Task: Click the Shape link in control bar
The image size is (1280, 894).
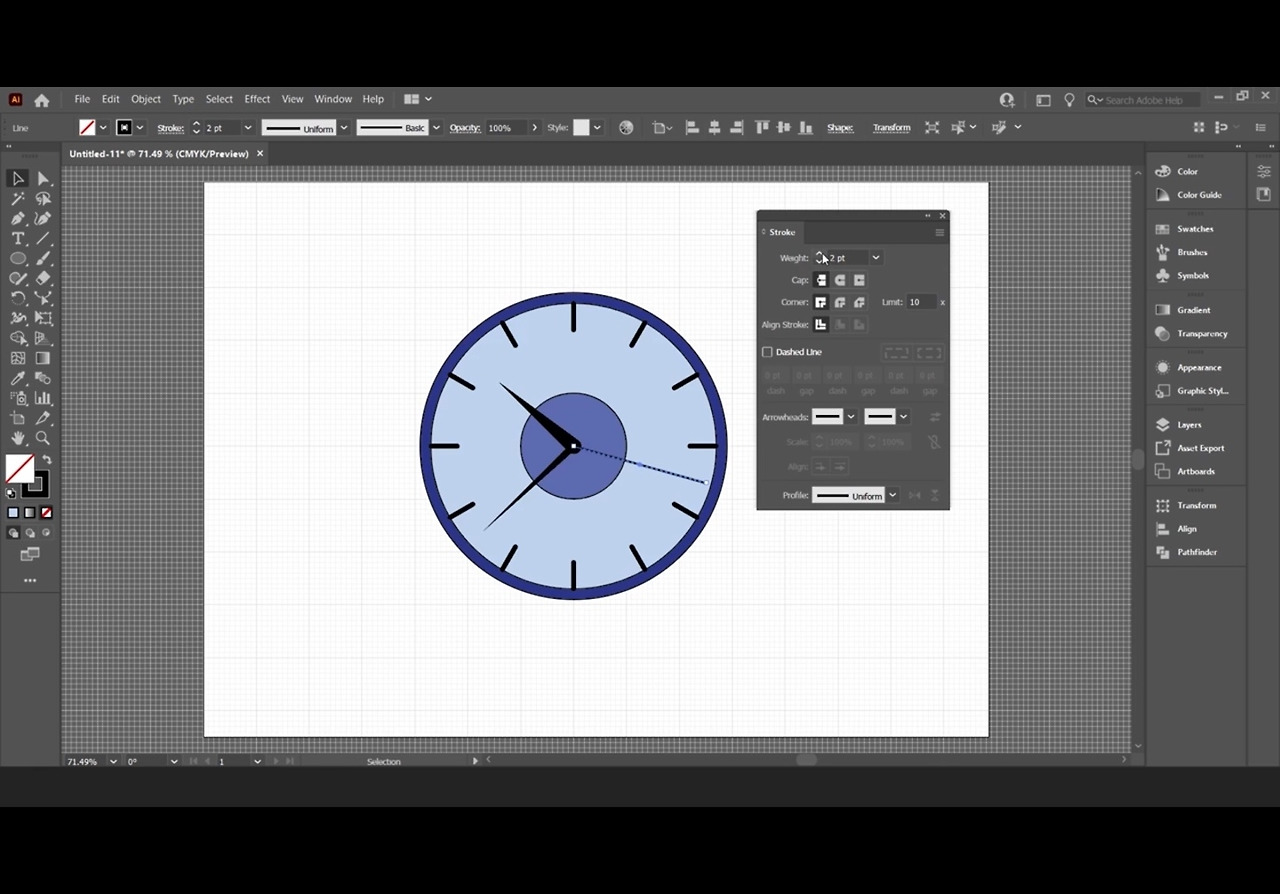Action: 840,128
